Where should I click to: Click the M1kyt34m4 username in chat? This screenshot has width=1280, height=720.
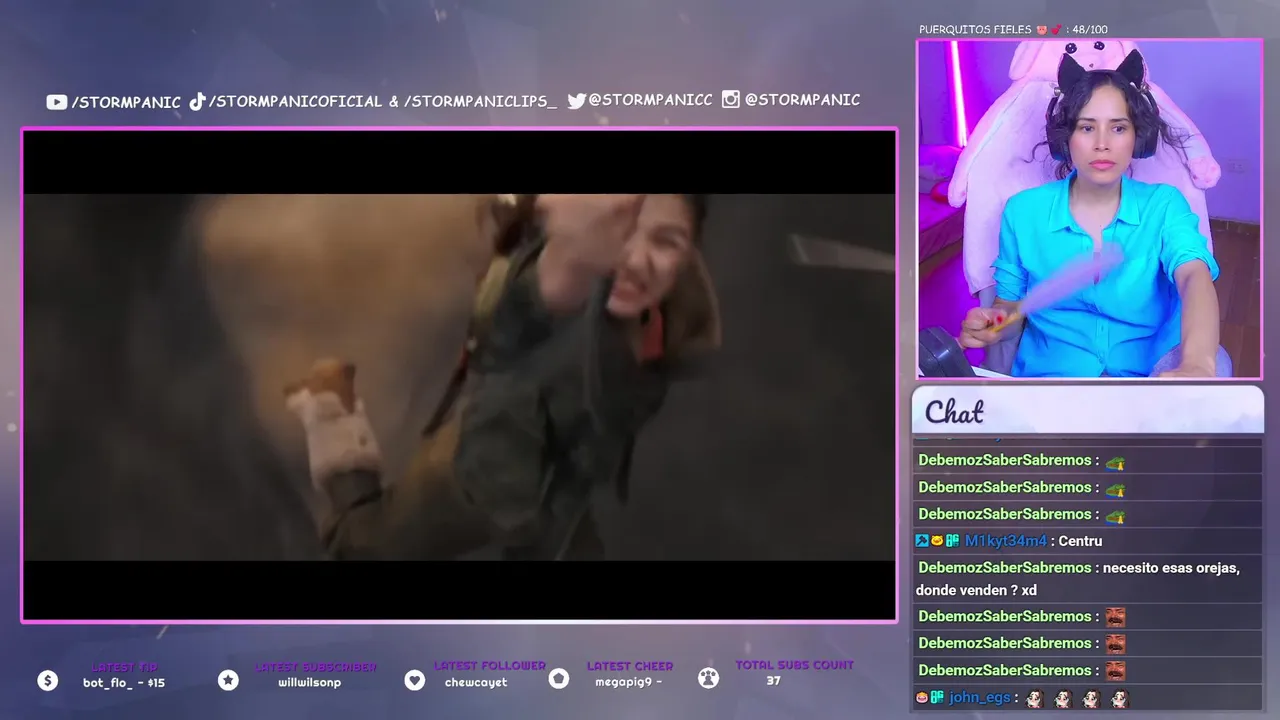point(1005,541)
